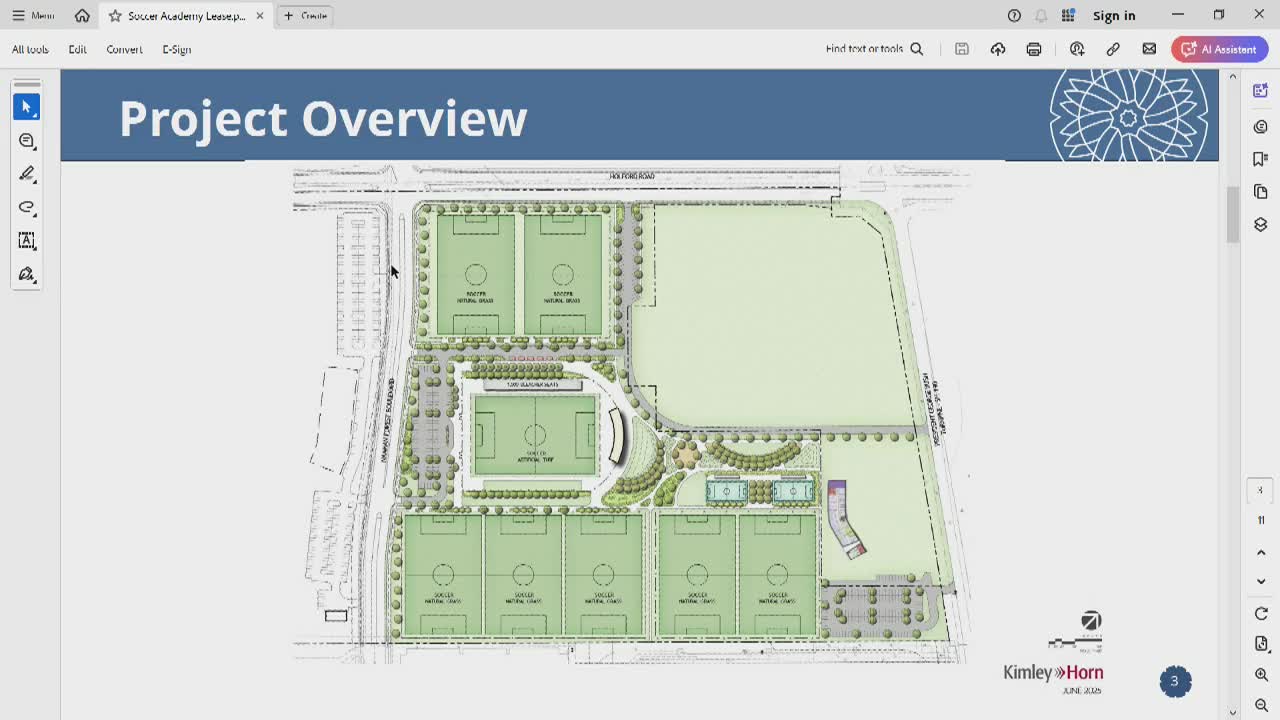This screenshot has width=1280, height=720.
Task: Zoom out of the document
Action: 1261,705
